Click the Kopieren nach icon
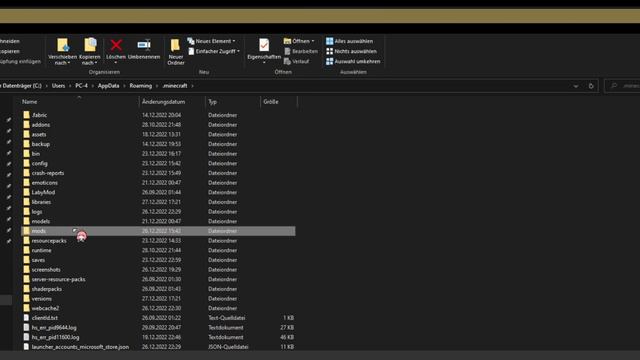Screen dimensions: 640x360 pyautogui.click(x=90, y=45)
